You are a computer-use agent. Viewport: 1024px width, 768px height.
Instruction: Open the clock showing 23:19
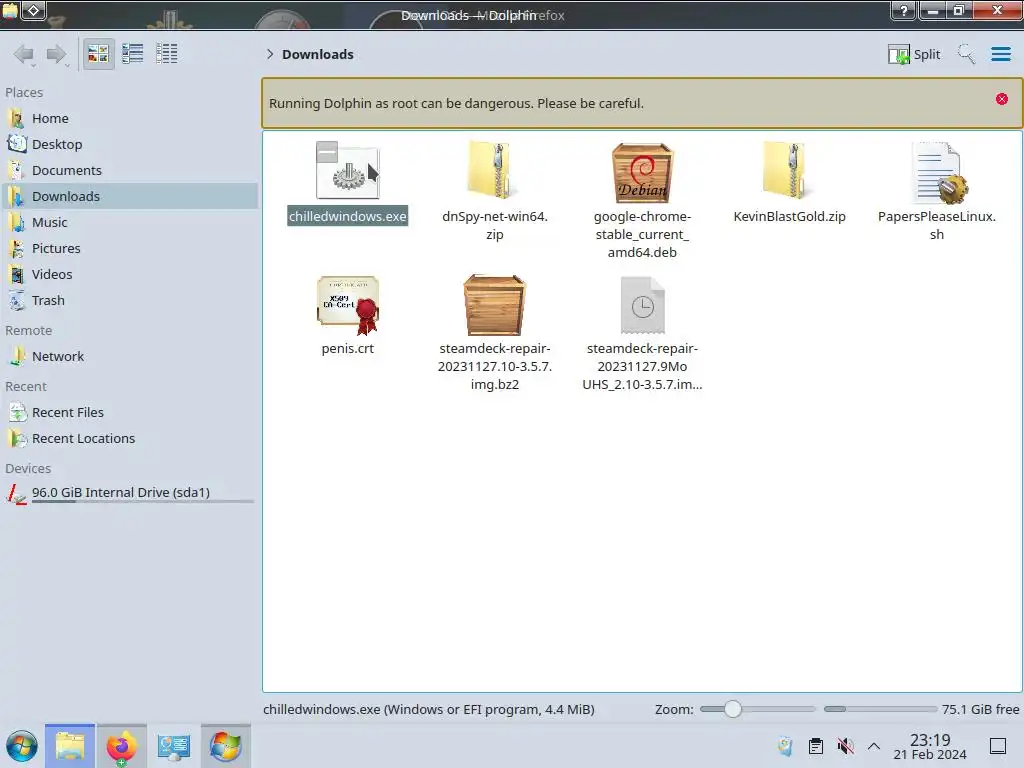(930, 746)
